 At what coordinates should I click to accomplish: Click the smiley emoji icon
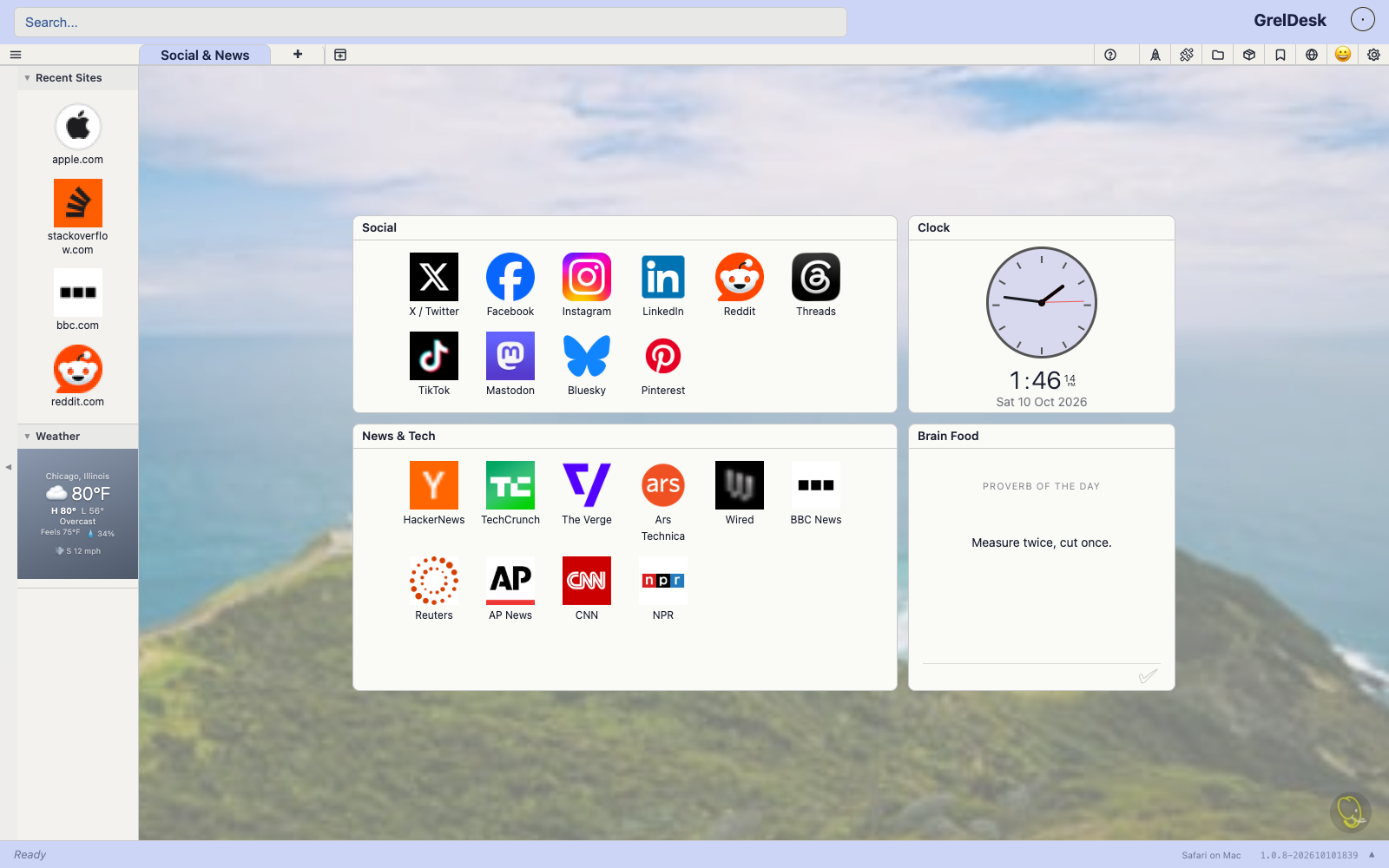point(1343,55)
